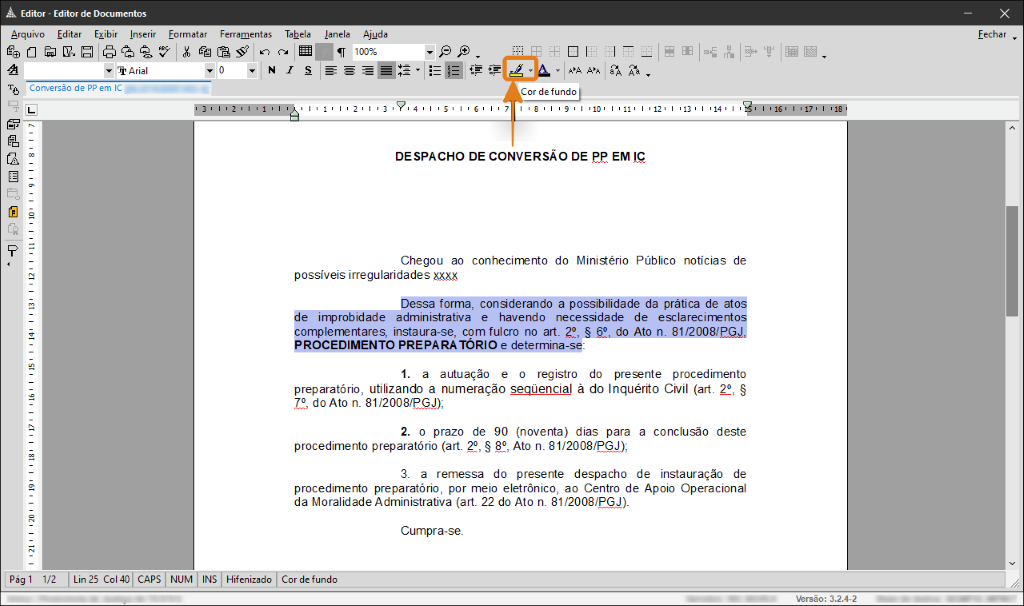Cut selection with the scissors icon

coord(187,52)
